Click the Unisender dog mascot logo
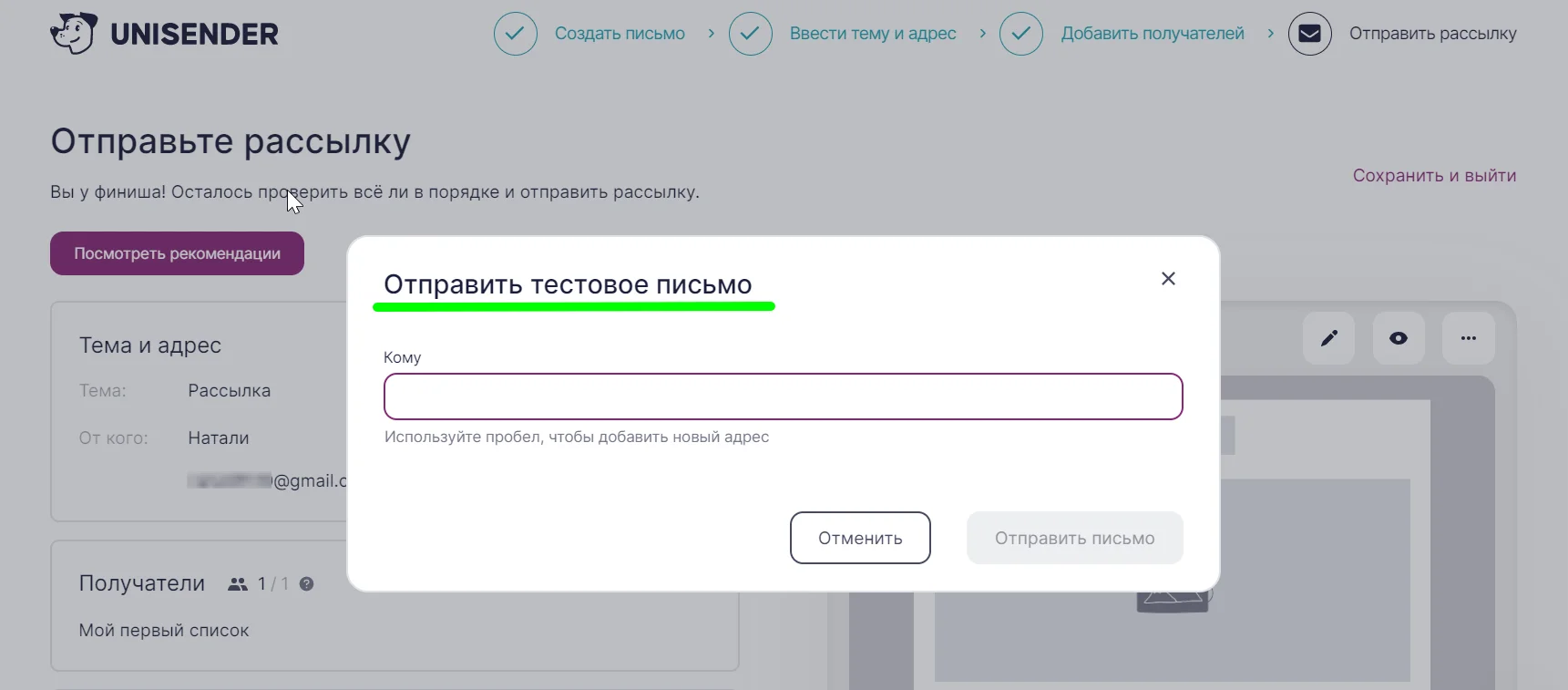This screenshot has width=1568, height=690. pyautogui.click(x=74, y=34)
